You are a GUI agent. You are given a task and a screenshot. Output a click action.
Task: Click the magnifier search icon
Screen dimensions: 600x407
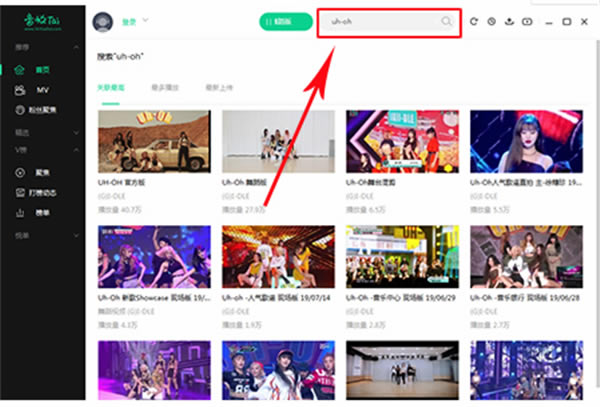pyautogui.click(x=446, y=21)
